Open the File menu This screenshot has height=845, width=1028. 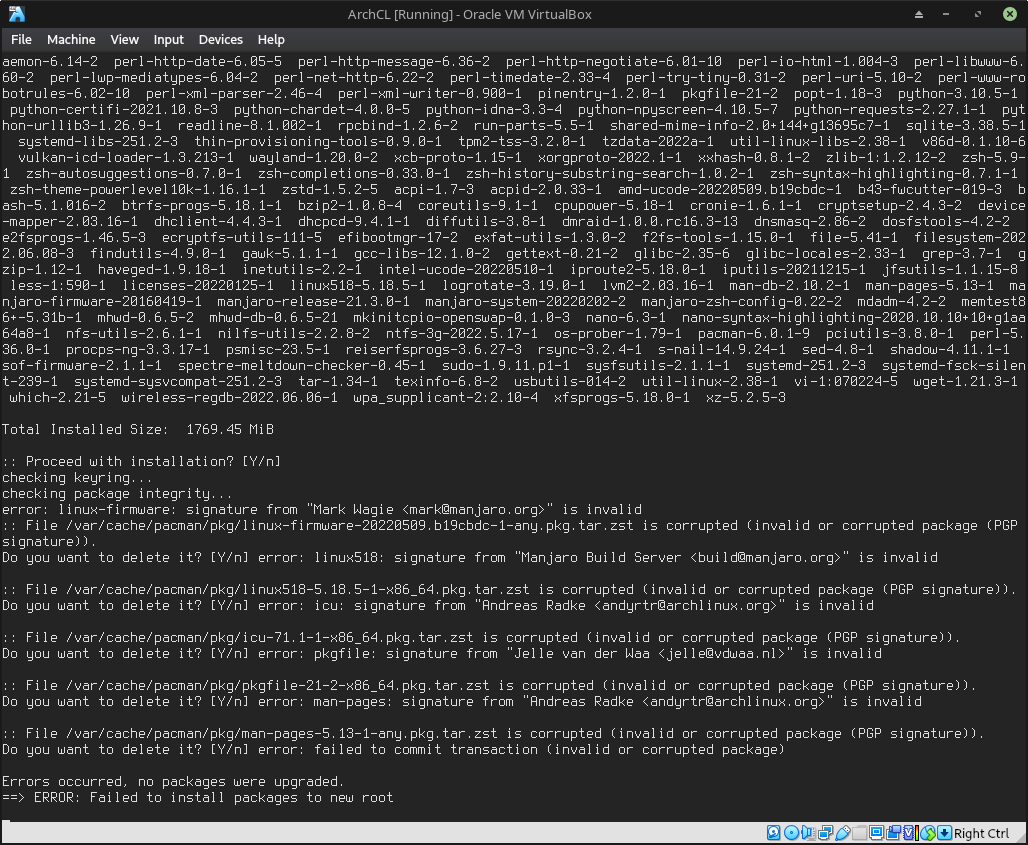point(21,39)
